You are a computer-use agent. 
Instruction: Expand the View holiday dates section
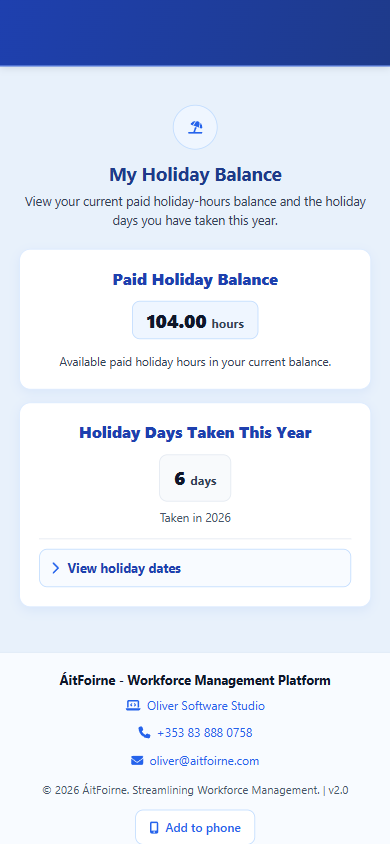[195, 568]
